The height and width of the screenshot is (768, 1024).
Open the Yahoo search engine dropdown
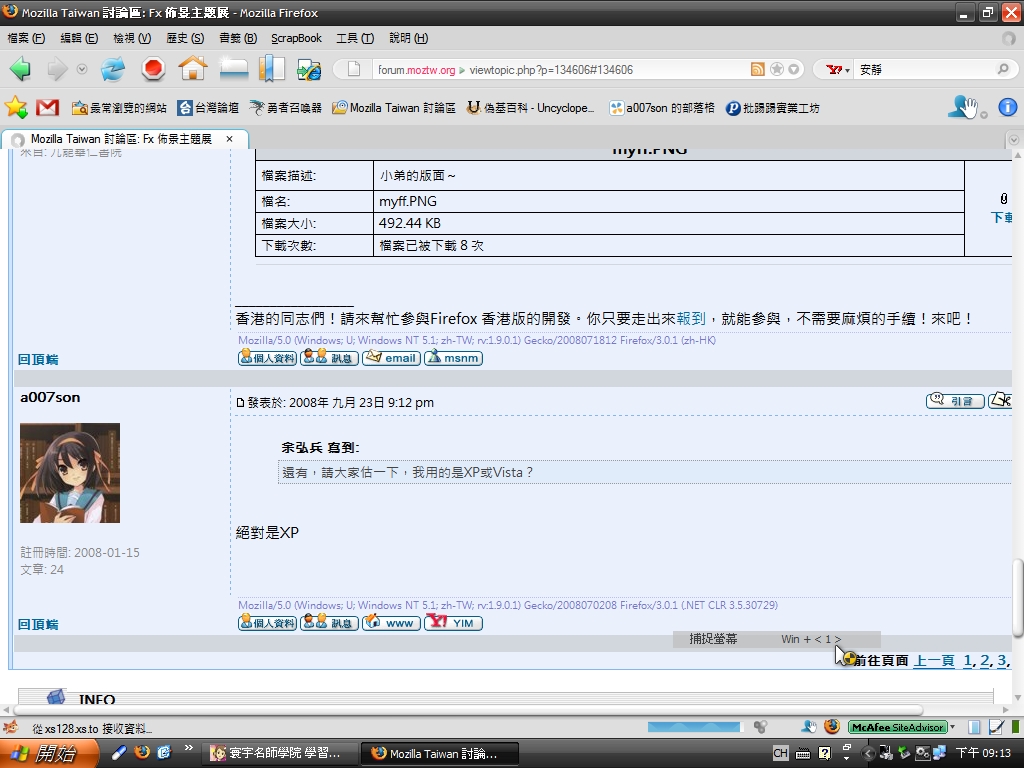pos(837,70)
